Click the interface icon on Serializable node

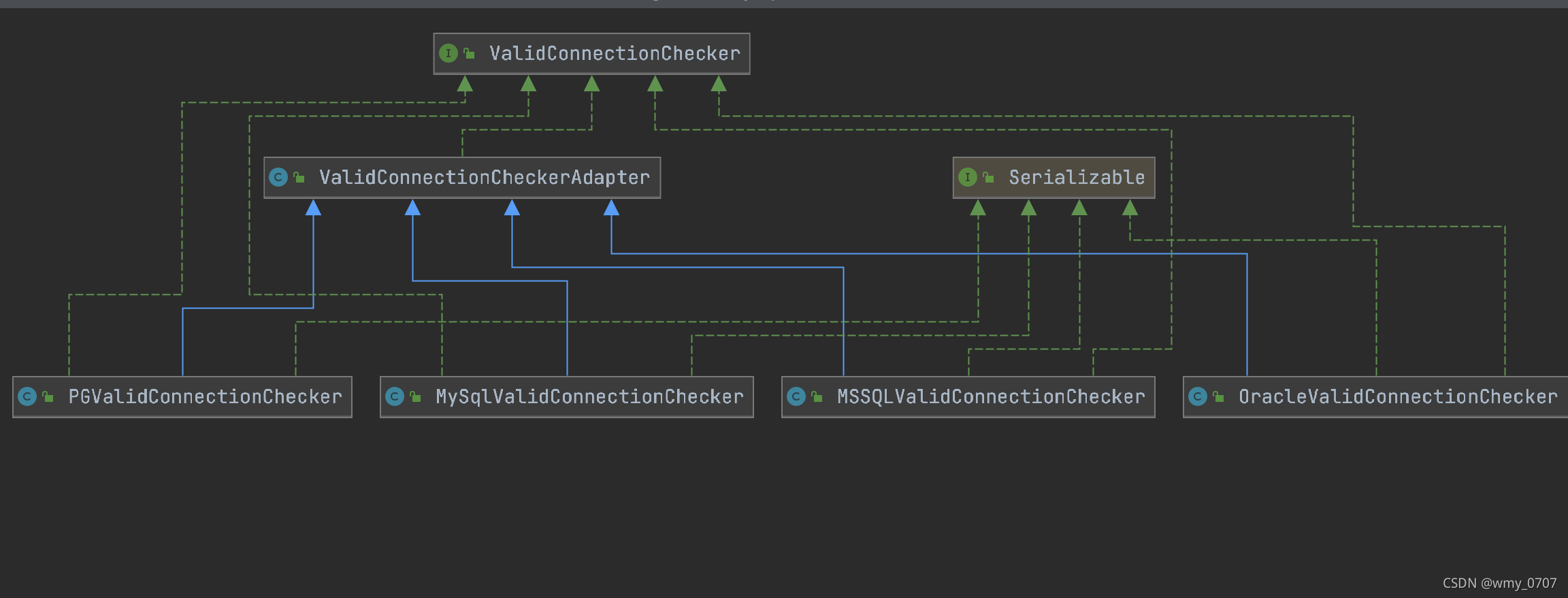coord(968,177)
